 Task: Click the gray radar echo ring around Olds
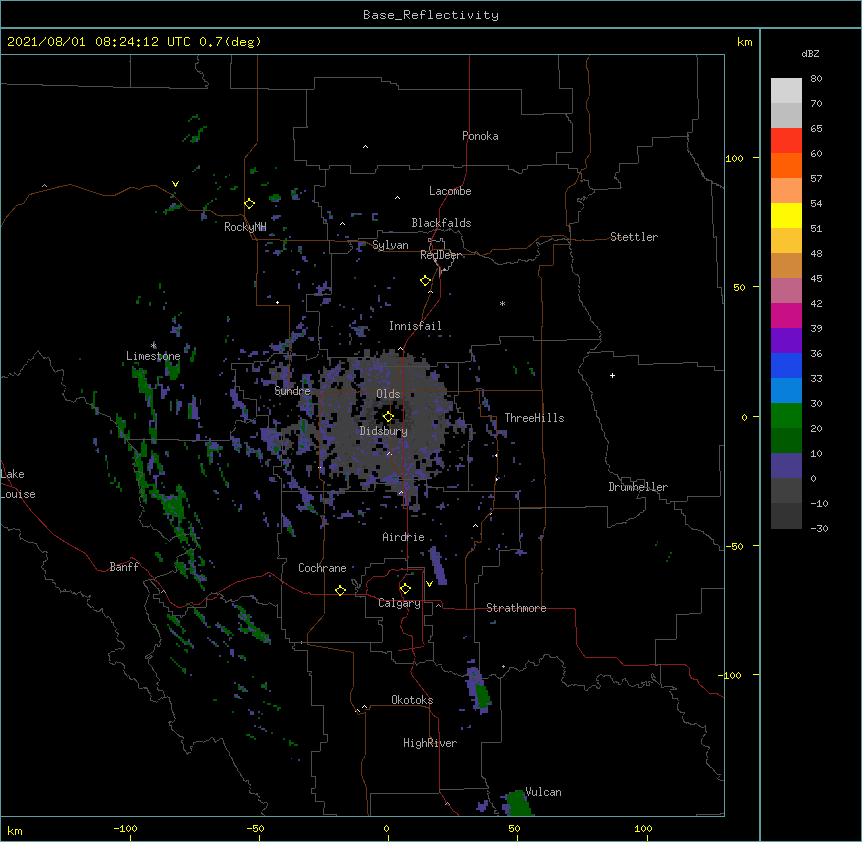pos(388,418)
